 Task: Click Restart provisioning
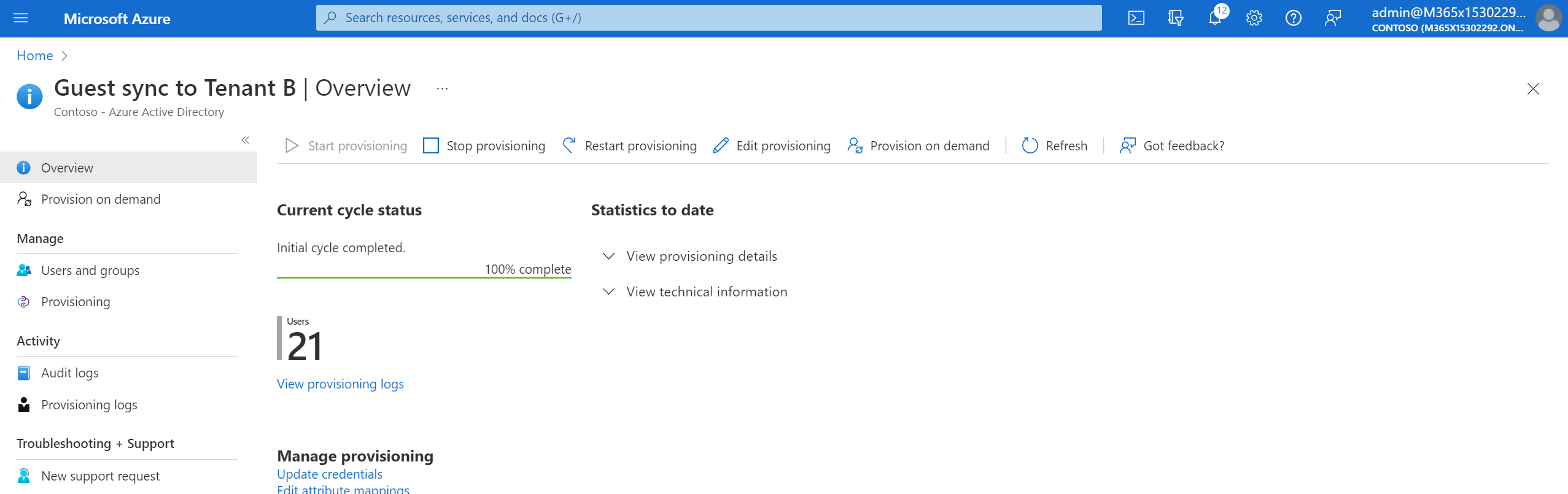(629, 145)
